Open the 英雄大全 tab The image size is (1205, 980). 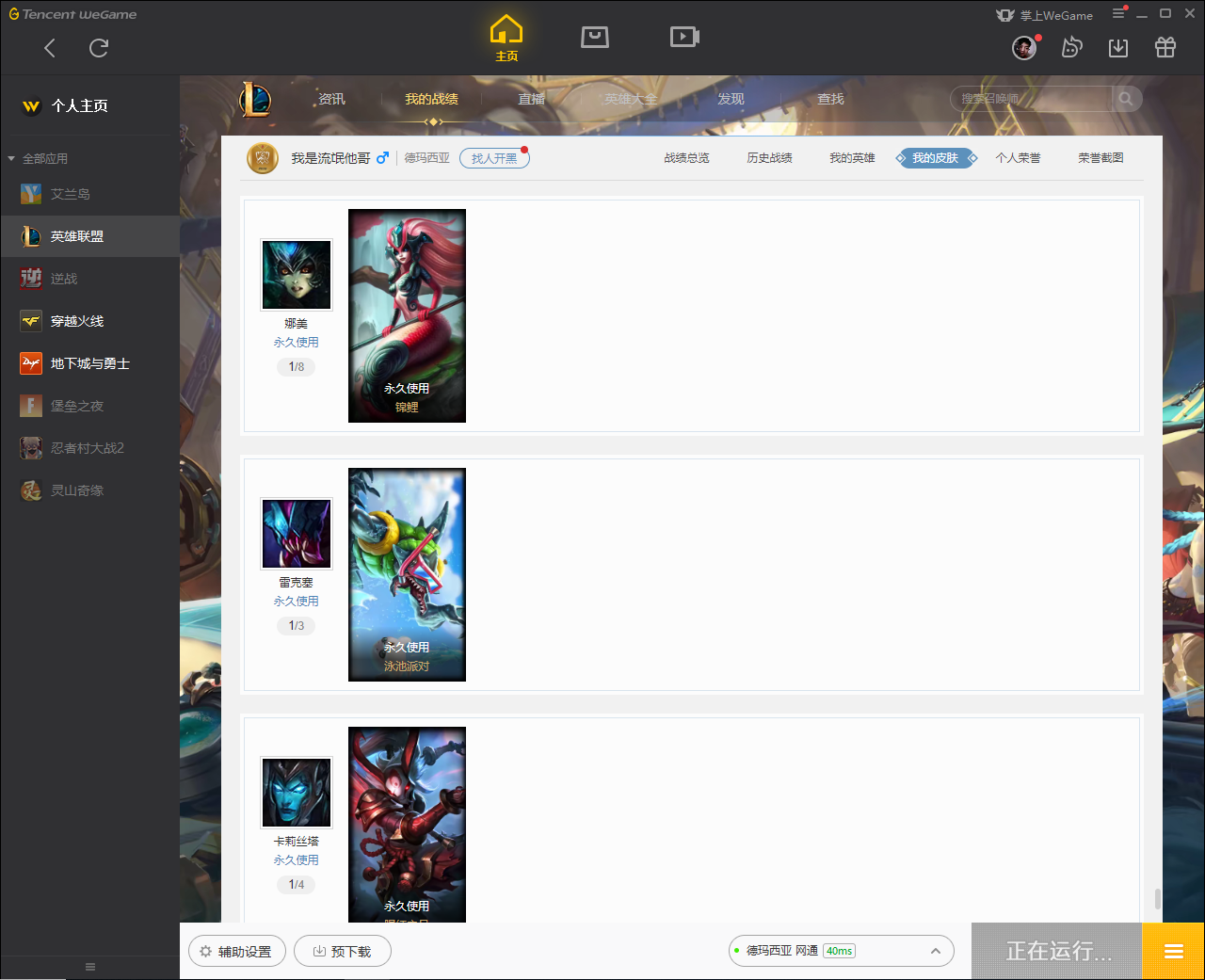(631, 99)
